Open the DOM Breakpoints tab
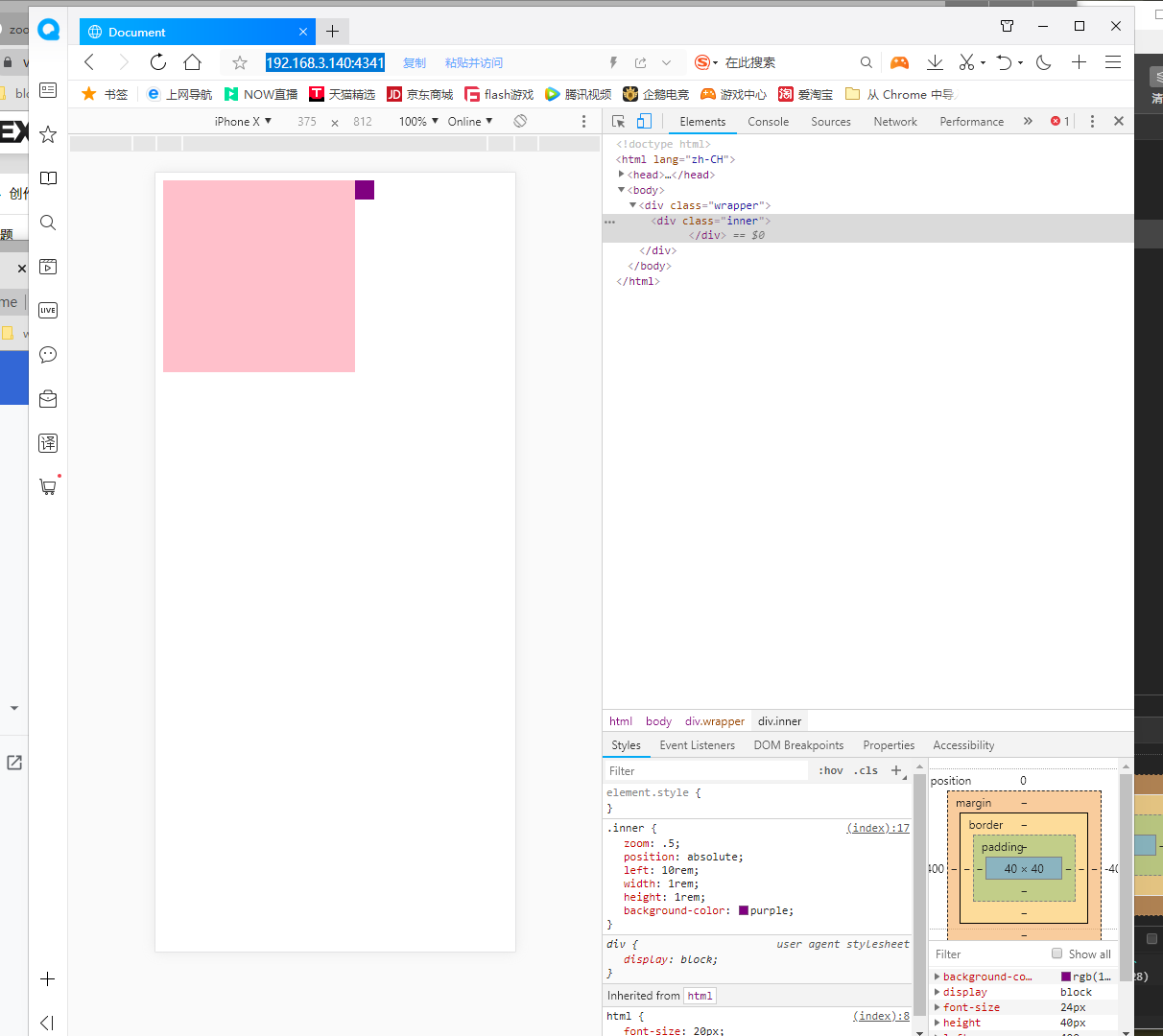Viewport: 1163px width, 1036px height. tap(799, 745)
